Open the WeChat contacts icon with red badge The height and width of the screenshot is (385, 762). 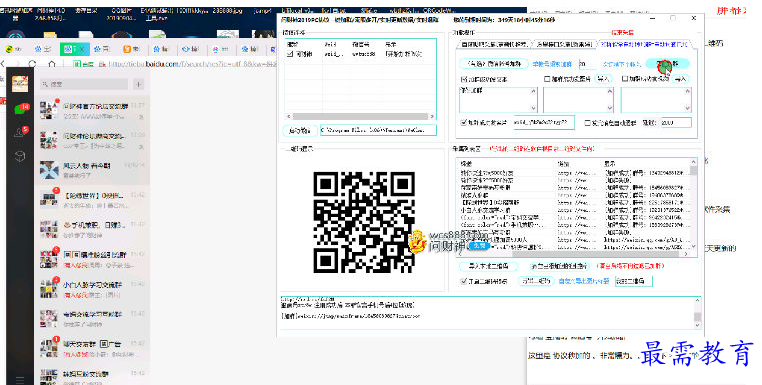(20, 132)
